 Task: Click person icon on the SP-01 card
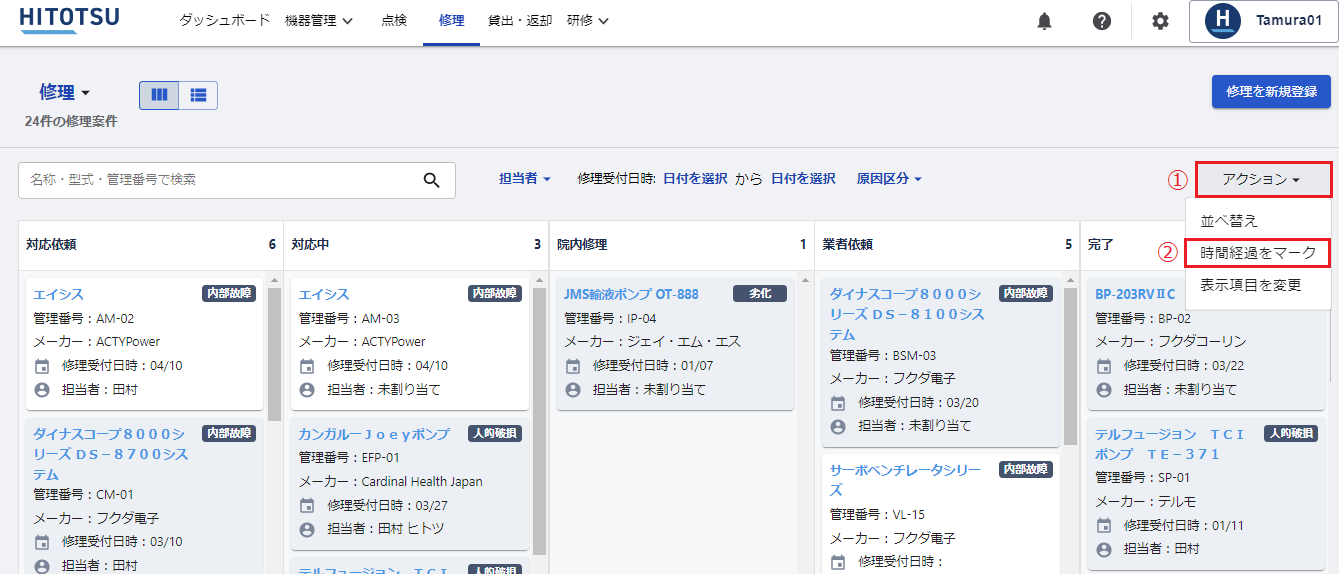(1104, 549)
